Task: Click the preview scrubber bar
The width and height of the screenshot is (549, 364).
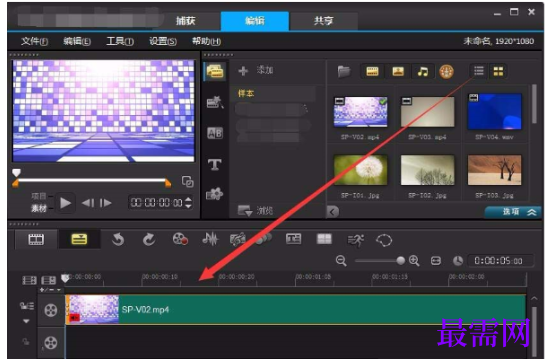Action: (92, 180)
